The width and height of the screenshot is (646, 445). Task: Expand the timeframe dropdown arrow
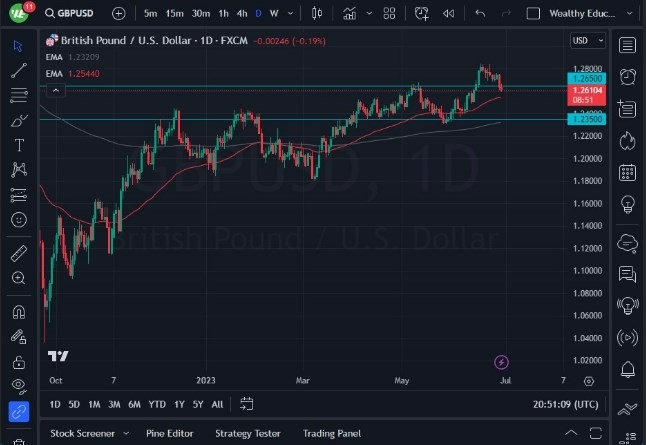pos(290,14)
